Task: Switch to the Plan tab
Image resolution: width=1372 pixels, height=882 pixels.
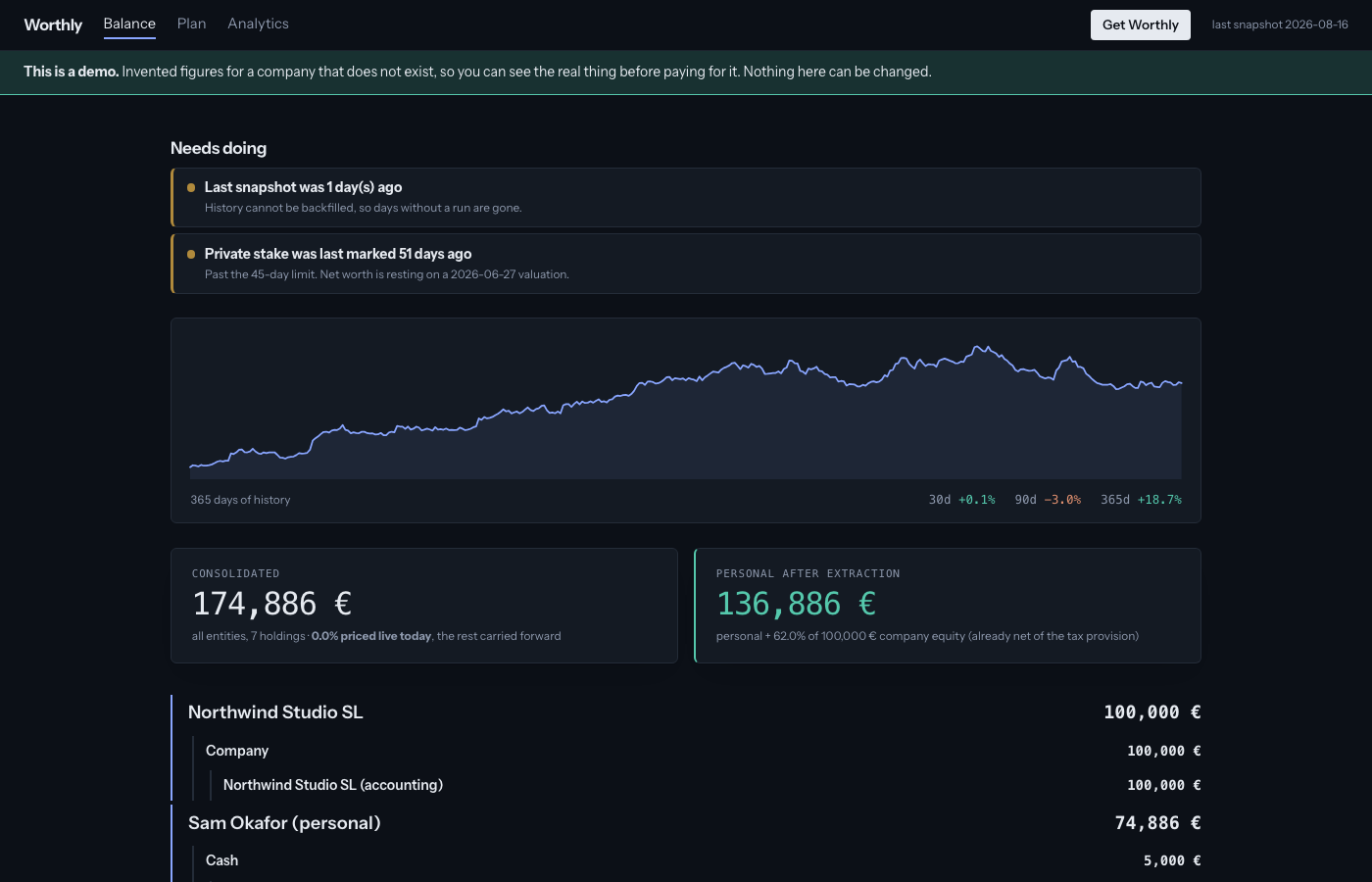Action: [x=191, y=24]
